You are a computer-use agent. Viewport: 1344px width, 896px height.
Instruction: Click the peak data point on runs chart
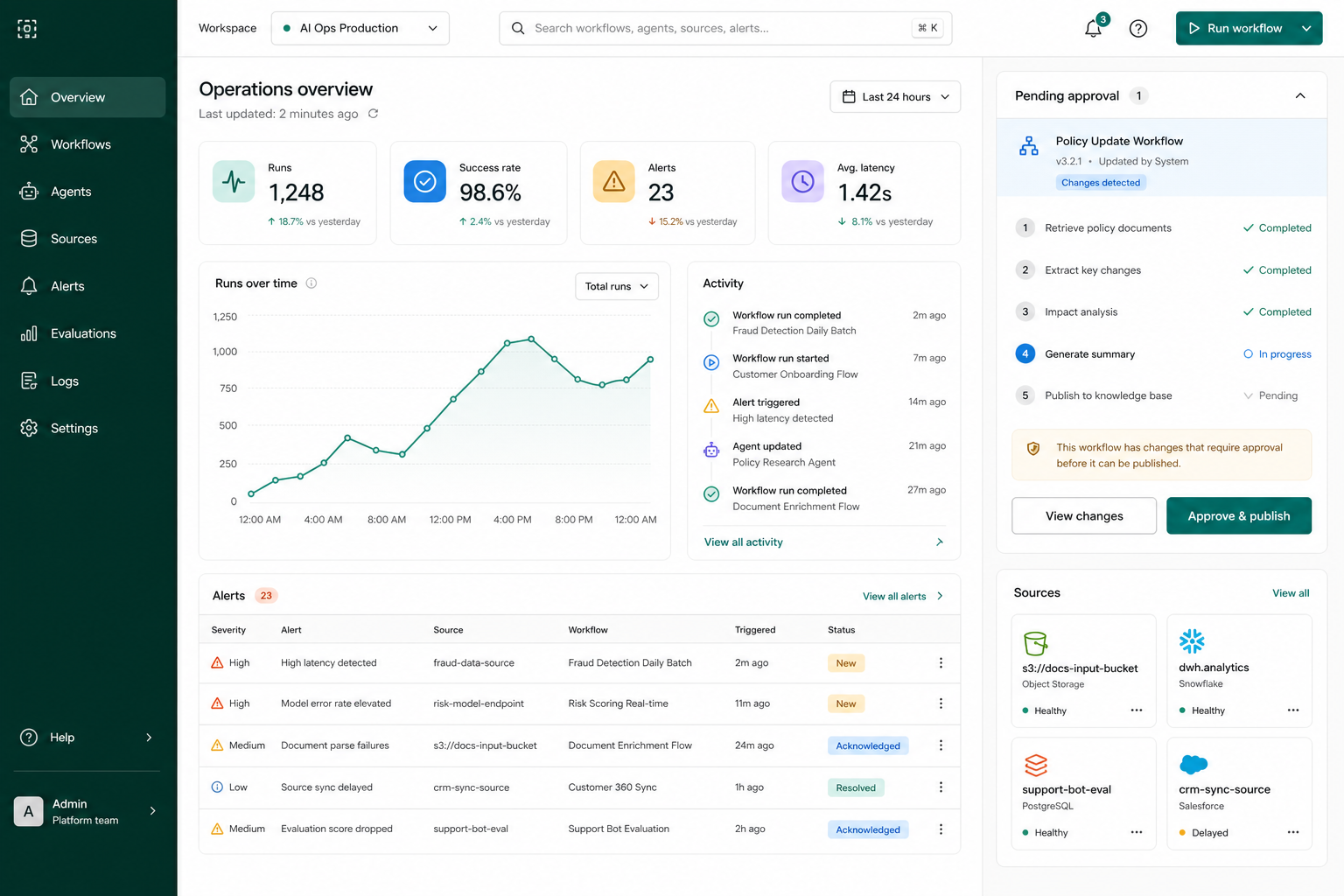pyautogui.click(x=531, y=339)
